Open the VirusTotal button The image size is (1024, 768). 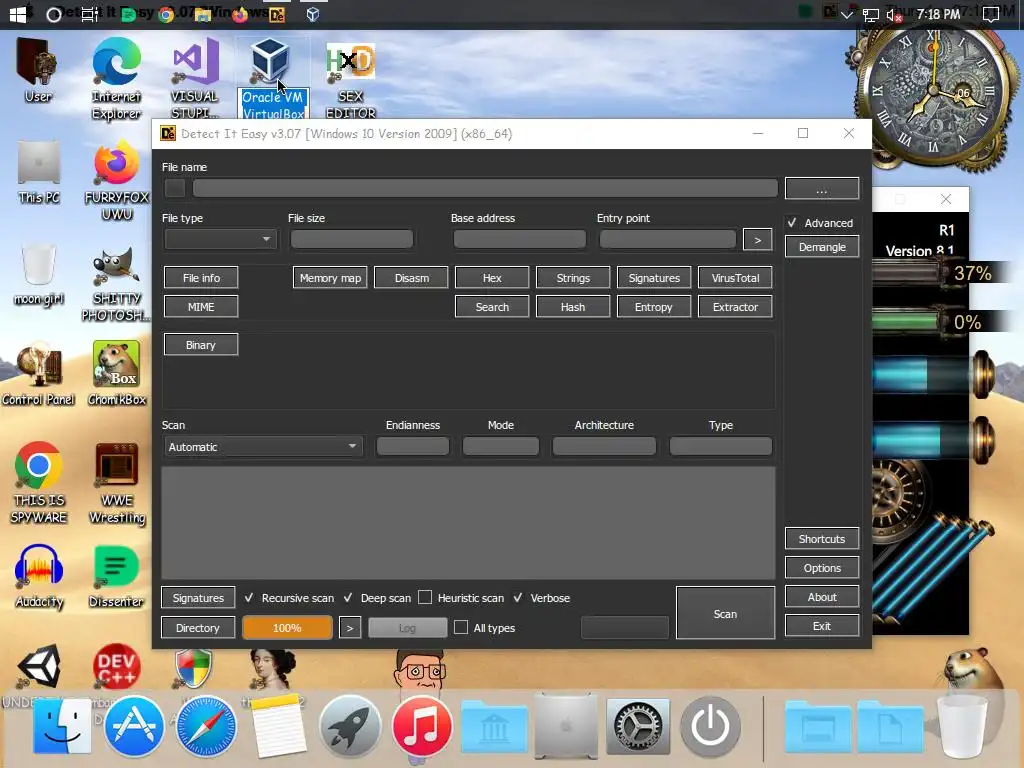(x=735, y=278)
